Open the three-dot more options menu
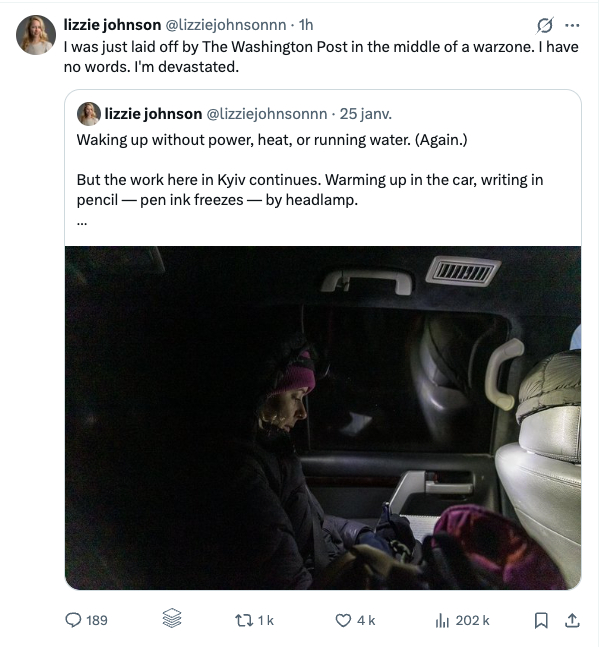Screen dimensions: 600x647 pyautogui.click(x=572, y=25)
